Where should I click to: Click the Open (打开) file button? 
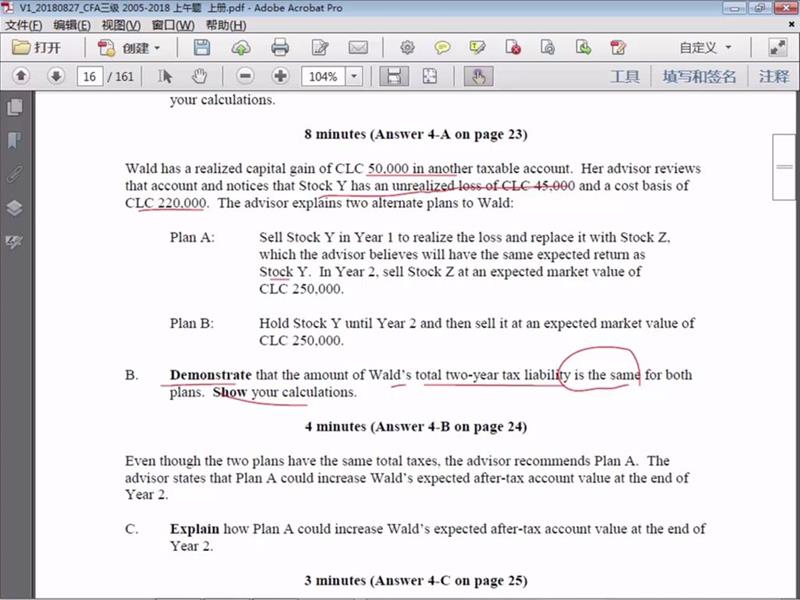click(36, 48)
